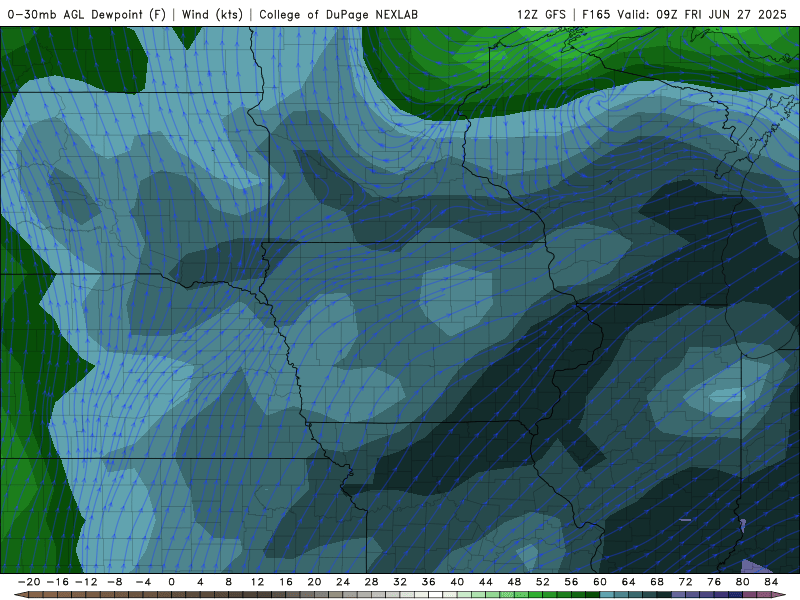Click the '8' legend value
Screen dimensions: 800x600
pos(229,582)
